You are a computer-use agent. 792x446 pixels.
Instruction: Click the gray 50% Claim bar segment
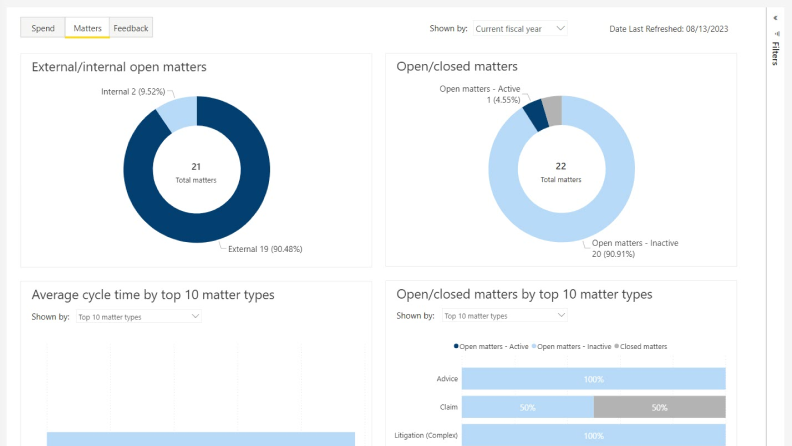coord(659,407)
